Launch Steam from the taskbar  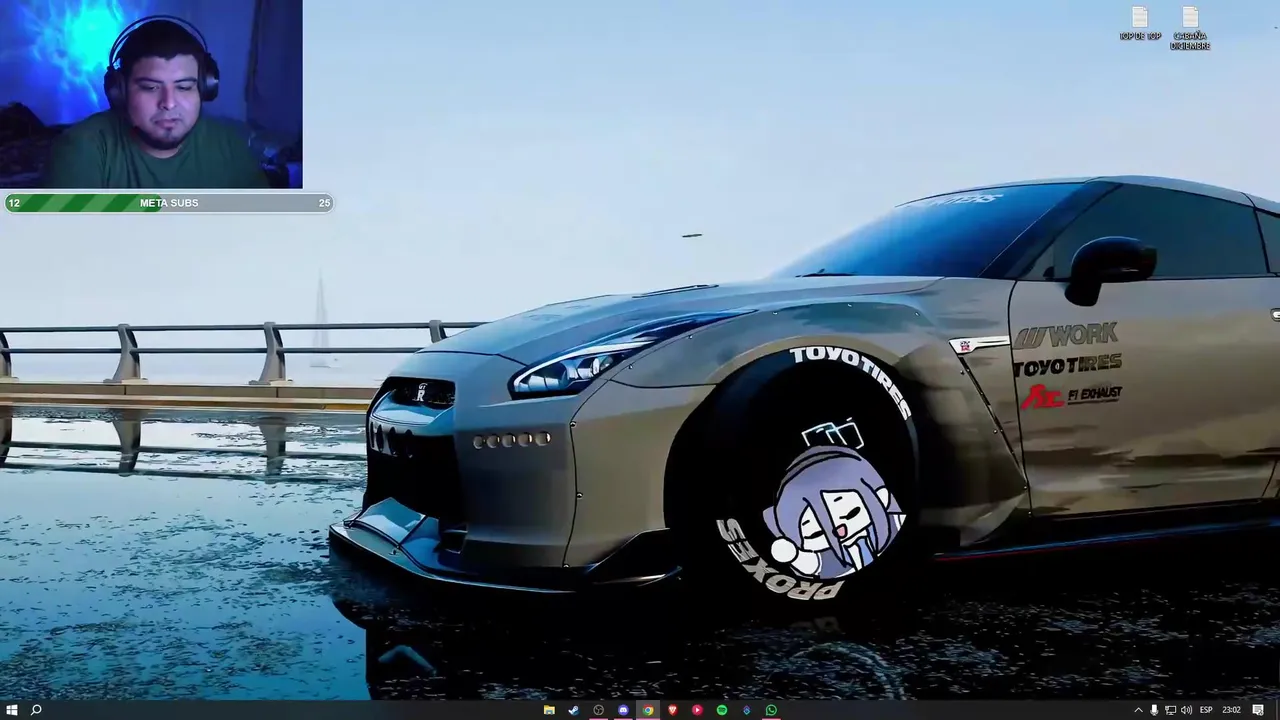(x=574, y=710)
